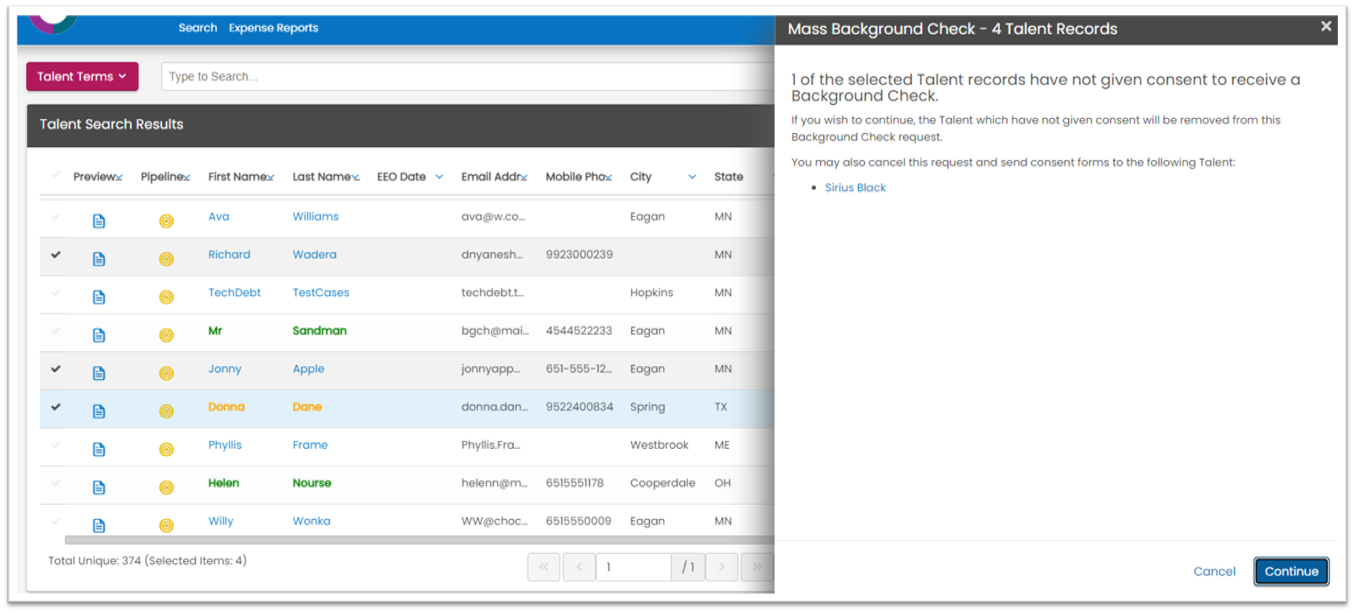The height and width of the screenshot is (613, 1355).
Task: Select the Ava Williams row checkbox
Action: tap(56, 217)
